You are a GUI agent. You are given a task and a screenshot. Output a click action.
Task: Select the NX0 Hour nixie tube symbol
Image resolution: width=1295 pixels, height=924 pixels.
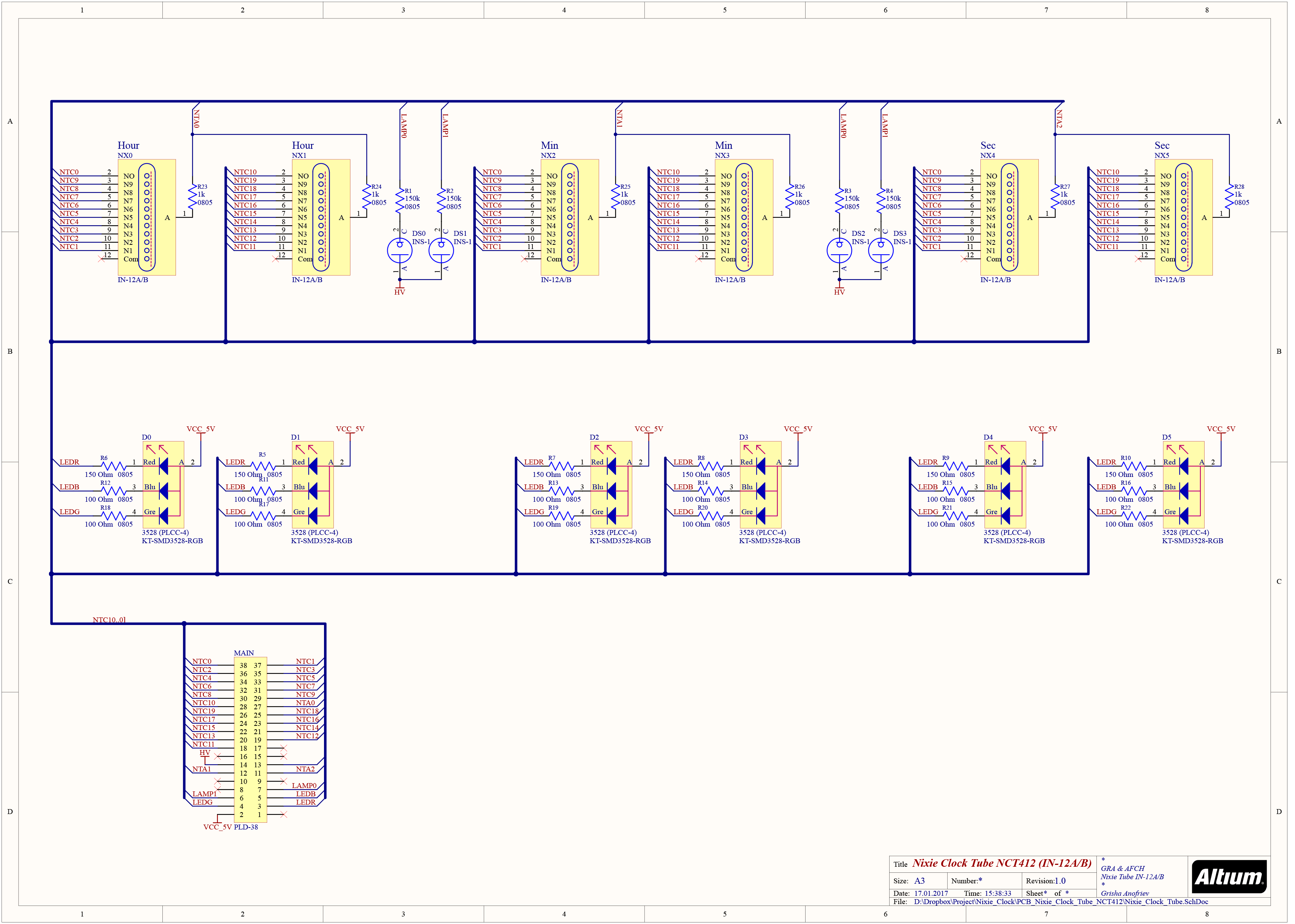pos(147,217)
